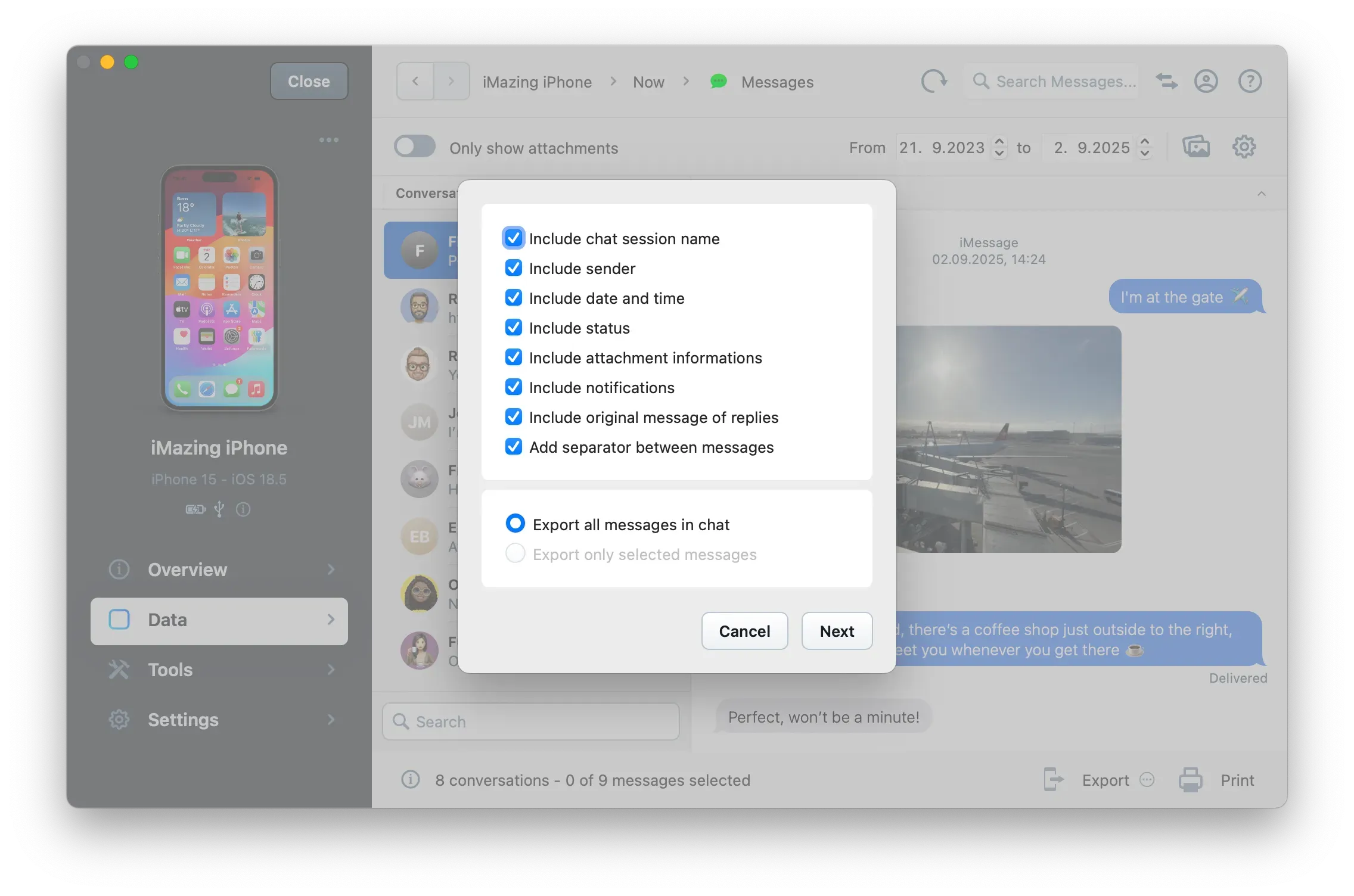Uncheck Include attachment informations
Viewport: 1354px width, 896px height.
(x=513, y=357)
